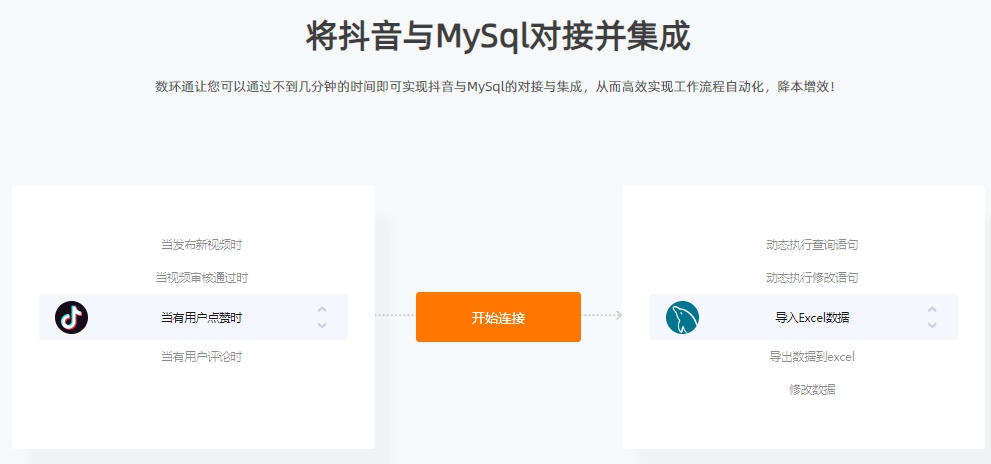Click down chevron in Douyin trigger selector
This screenshot has height=464, width=991.
(322, 325)
